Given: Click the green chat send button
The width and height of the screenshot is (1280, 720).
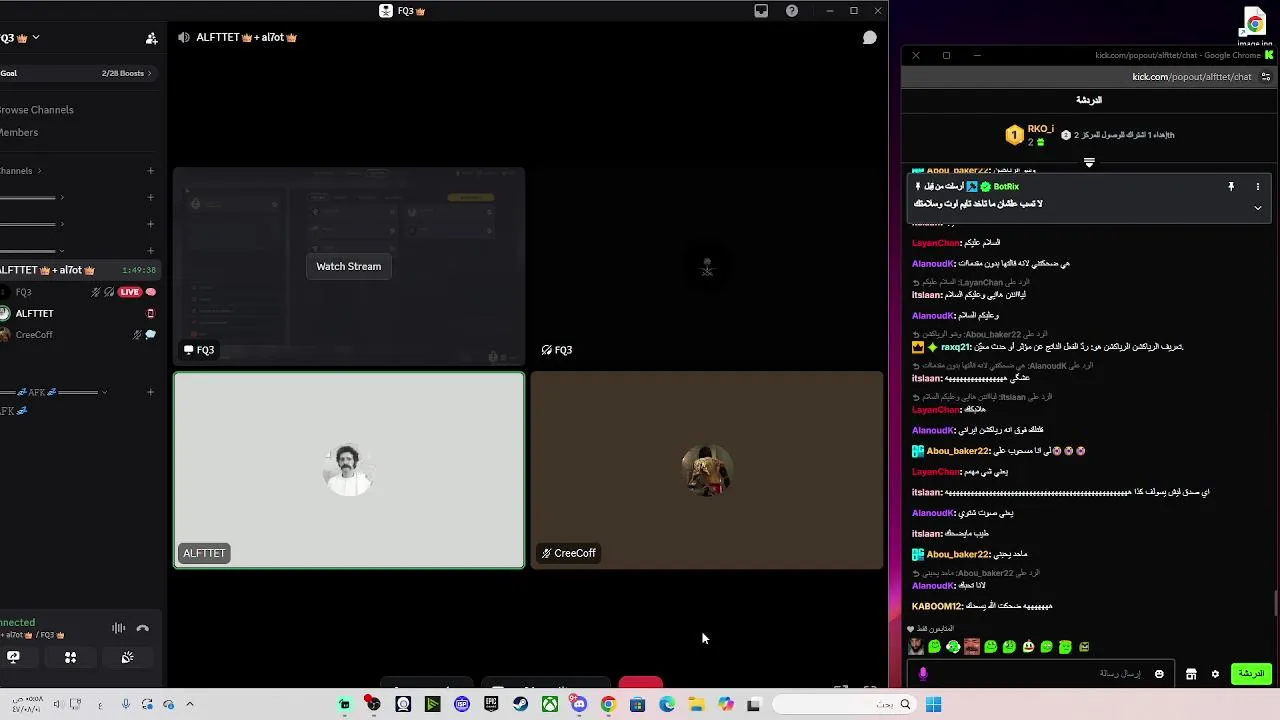Looking at the screenshot, I should tap(1251, 674).
